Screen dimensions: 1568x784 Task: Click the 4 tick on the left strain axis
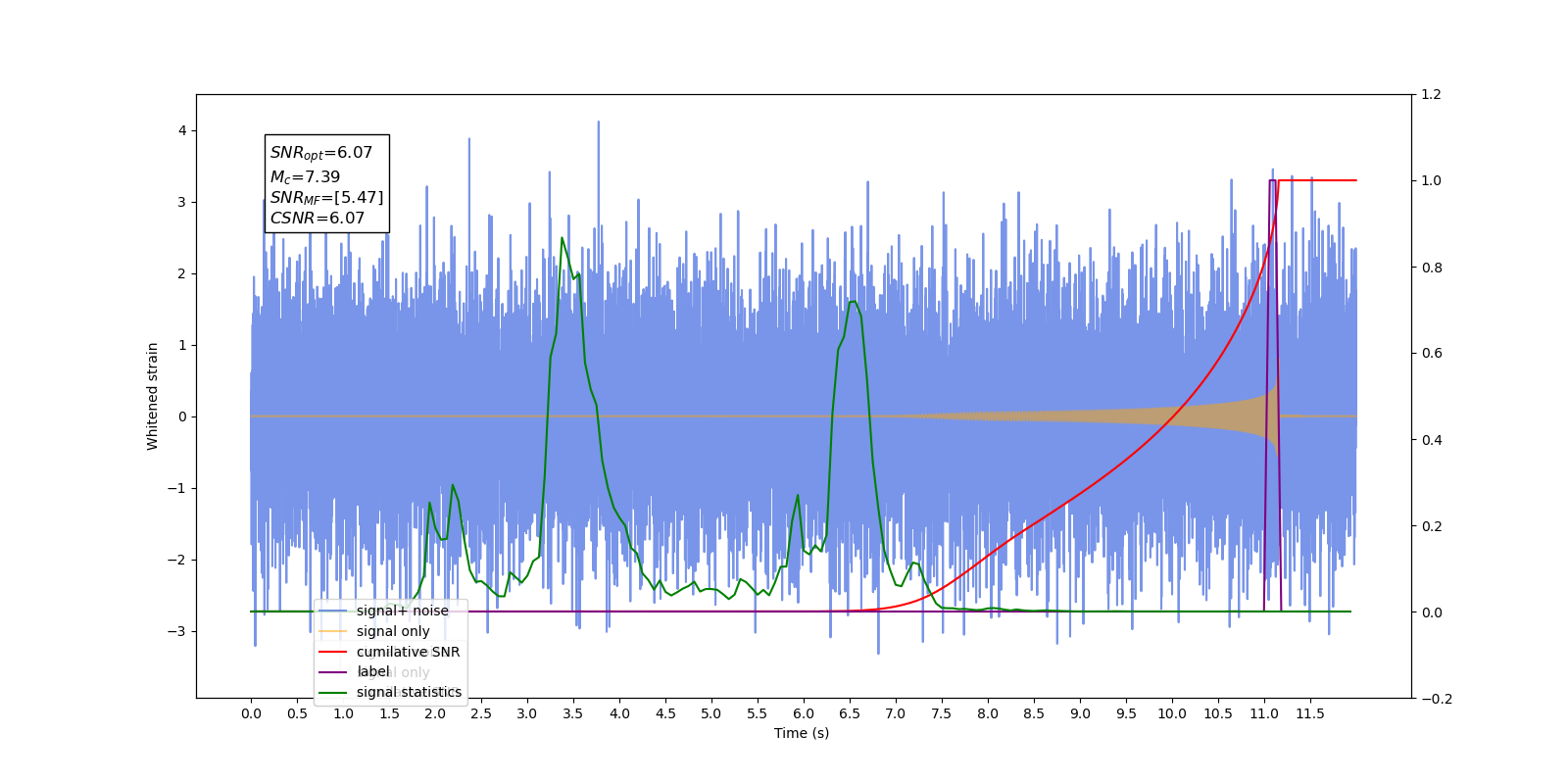[182, 130]
